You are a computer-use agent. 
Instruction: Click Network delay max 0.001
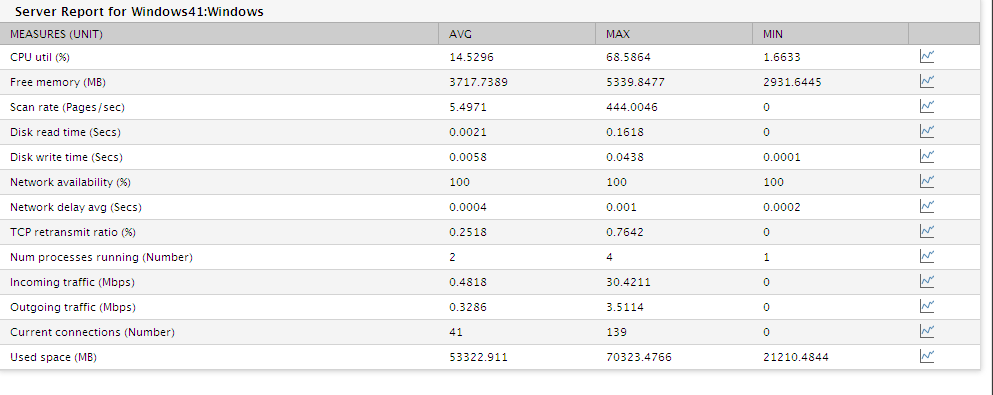621,207
